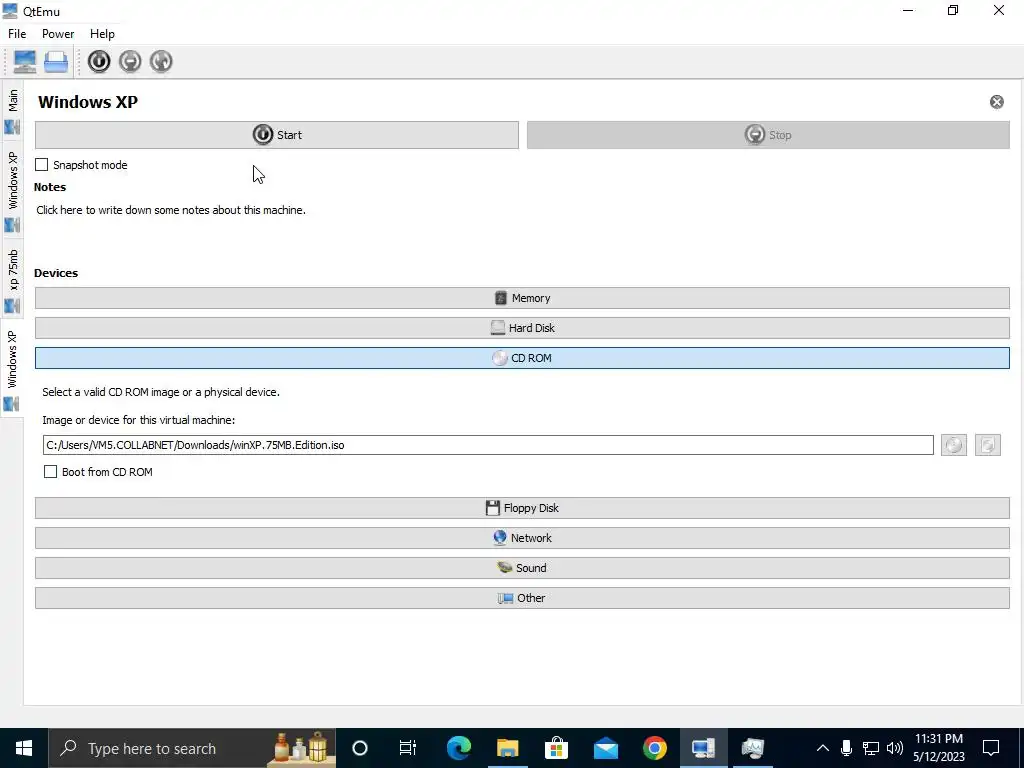Expand the Hard Disk device section
Viewport: 1024px width, 768px height.
point(522,328)
